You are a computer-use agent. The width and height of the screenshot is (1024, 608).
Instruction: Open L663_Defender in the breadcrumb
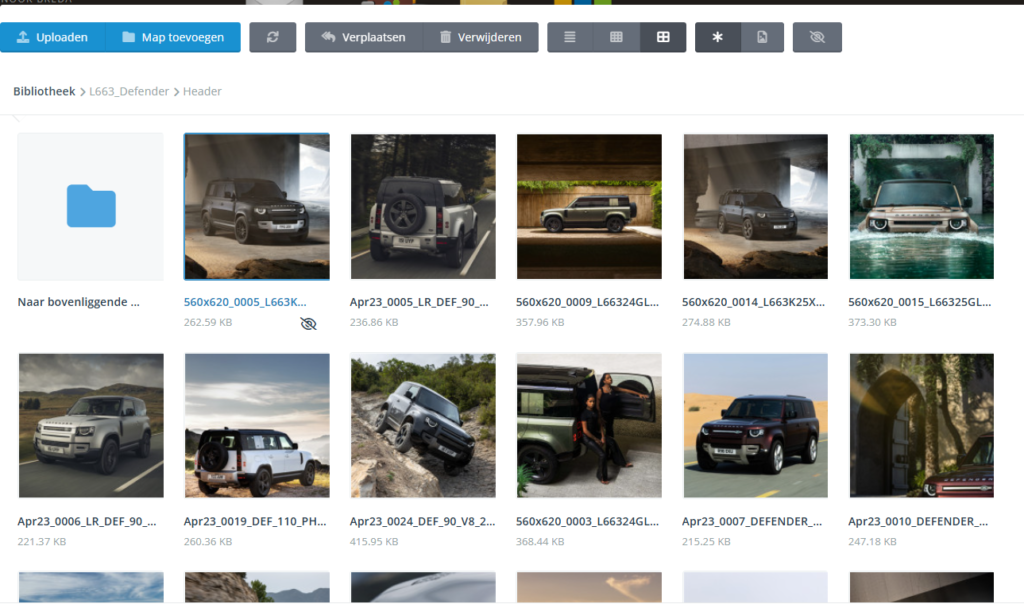(129, 91)
